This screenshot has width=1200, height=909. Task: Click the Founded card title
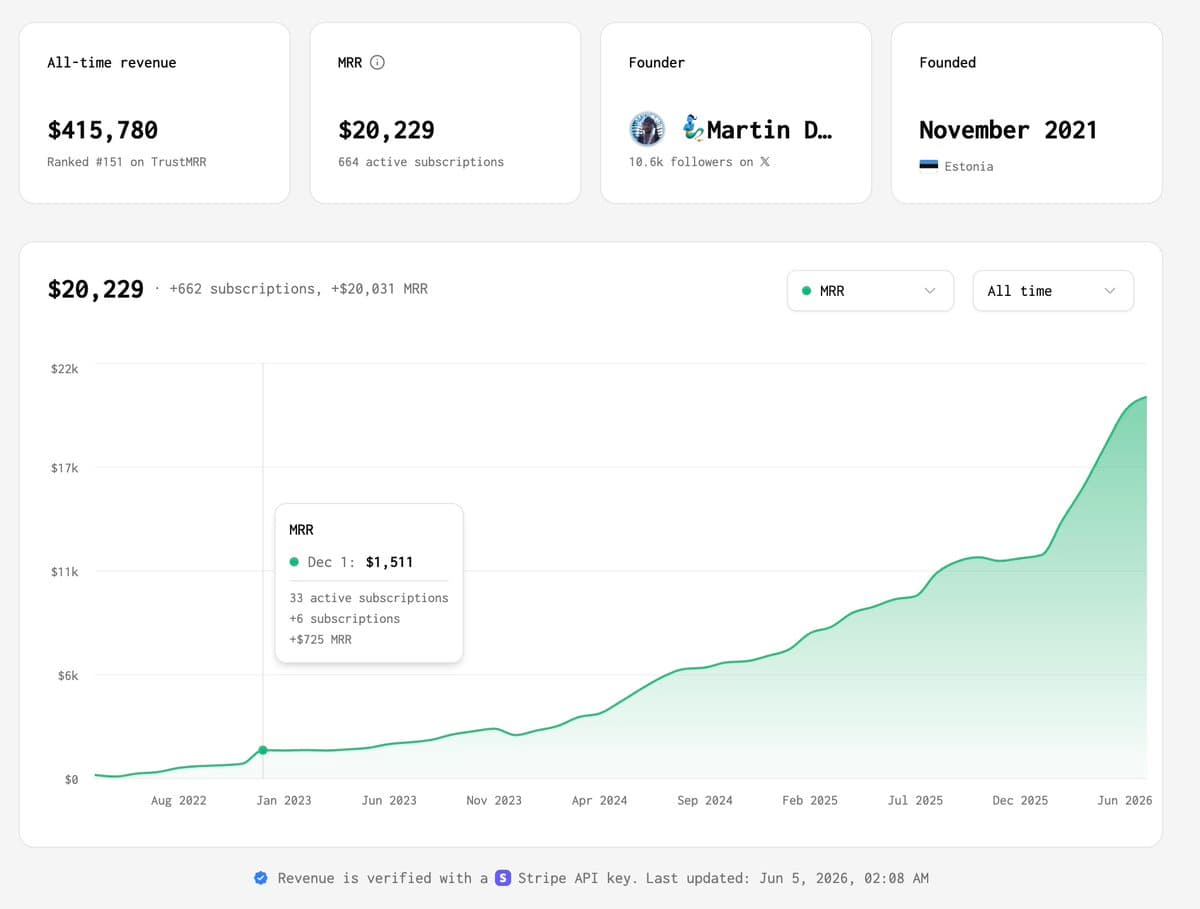pos(948,62)
